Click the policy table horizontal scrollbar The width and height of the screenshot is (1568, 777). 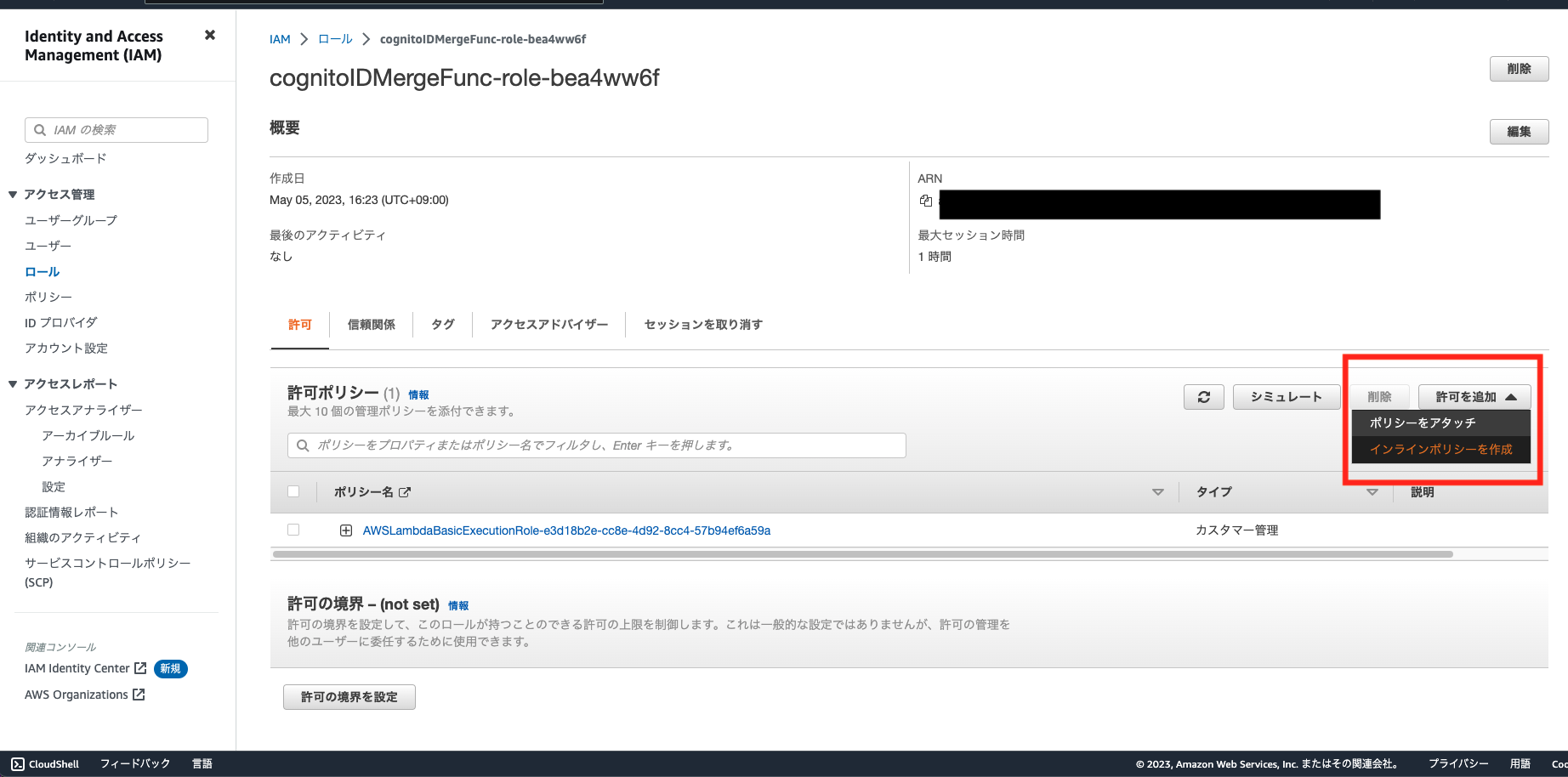click(862, 554)
